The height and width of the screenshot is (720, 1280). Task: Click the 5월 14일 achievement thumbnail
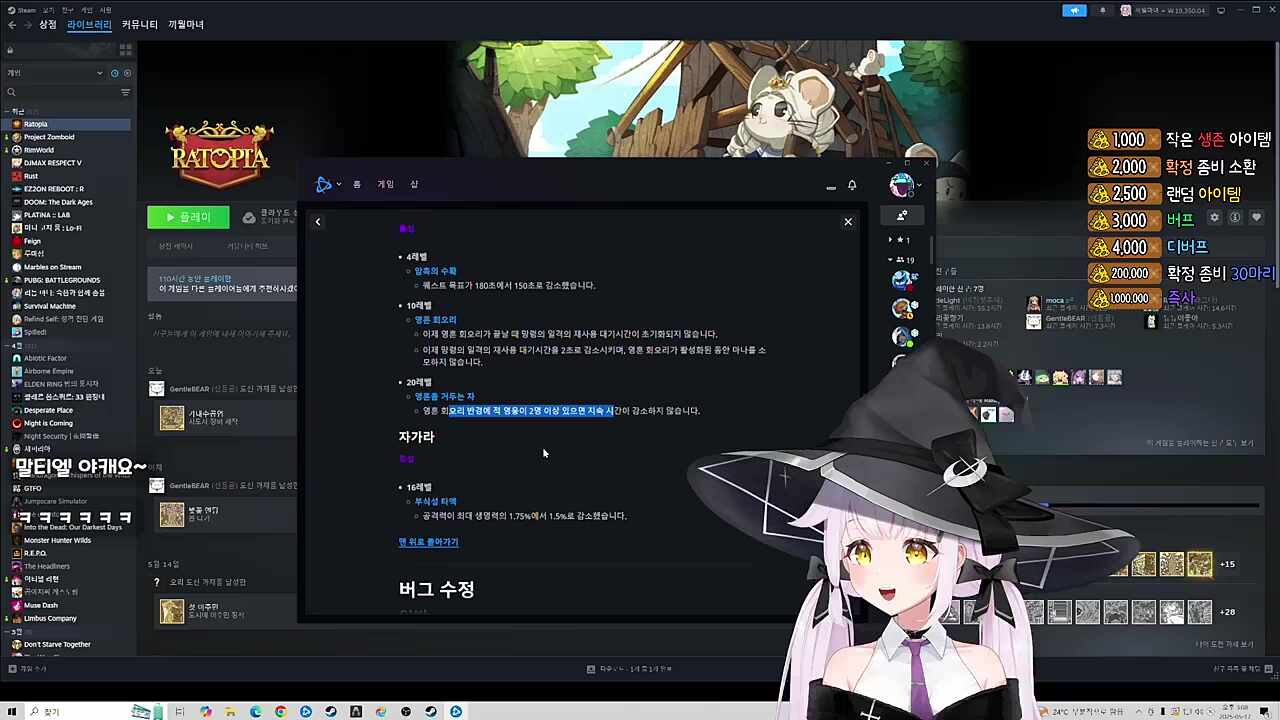[x=172, y=611]
